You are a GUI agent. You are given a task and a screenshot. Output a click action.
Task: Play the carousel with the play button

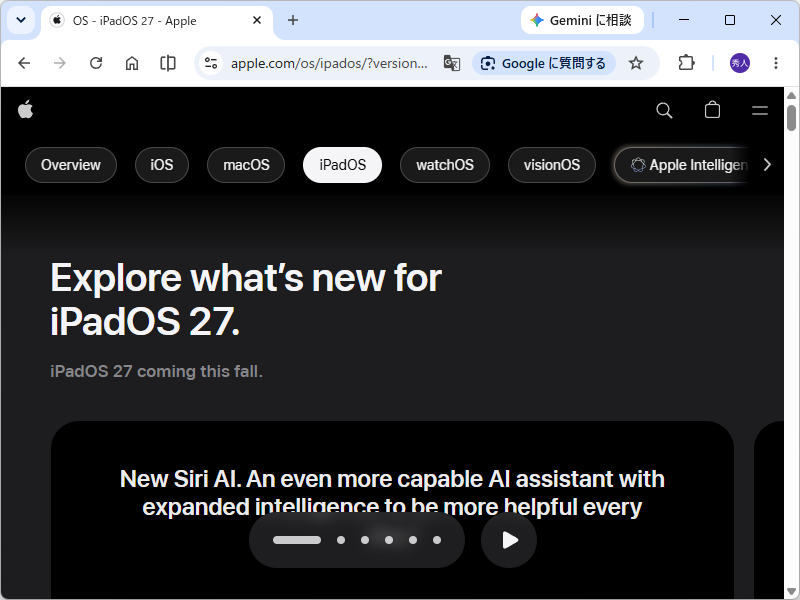tap(509, 540)
